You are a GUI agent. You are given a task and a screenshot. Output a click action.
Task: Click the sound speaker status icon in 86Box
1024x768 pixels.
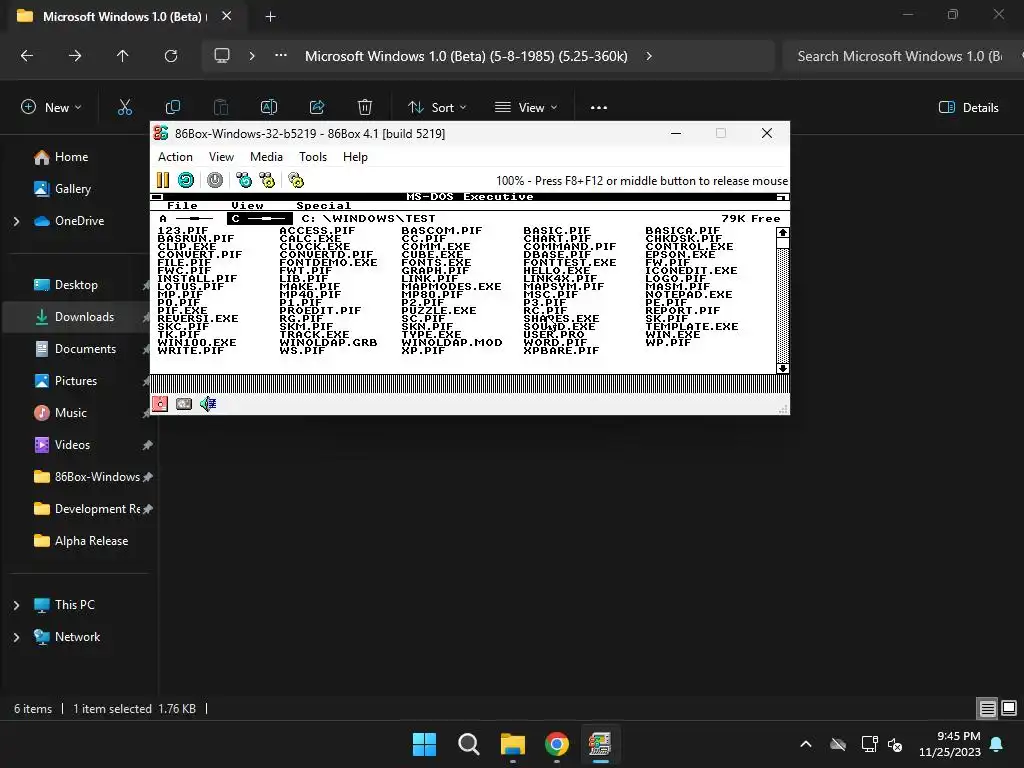(x=208, y=404)
